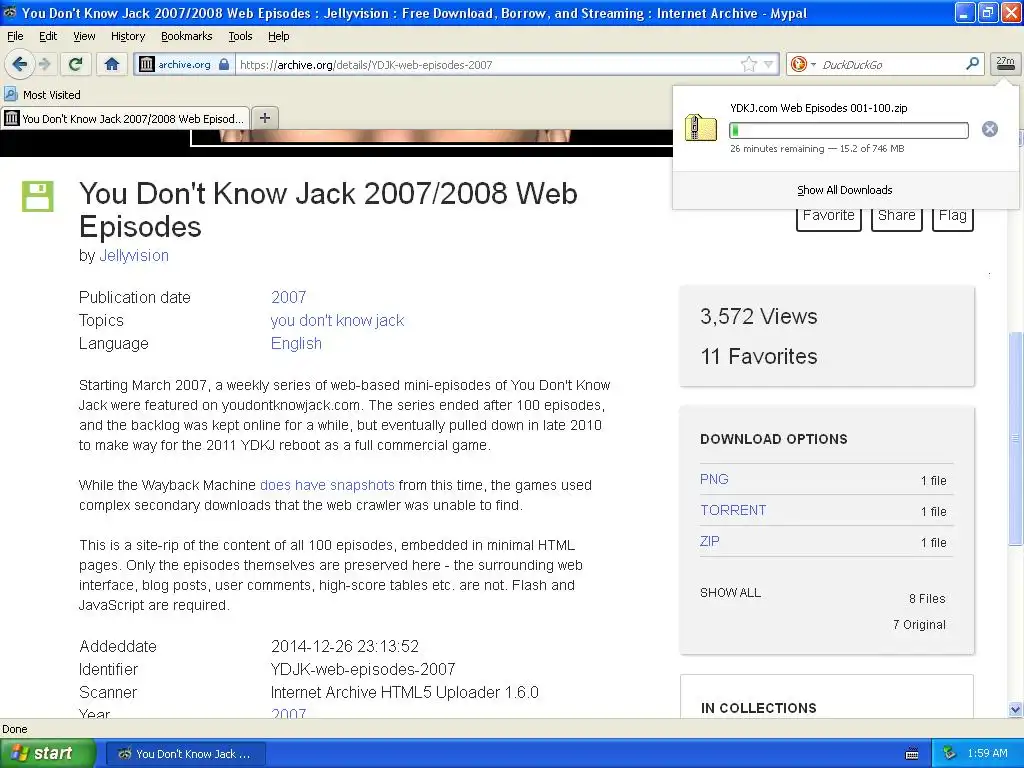Click the English language link
1024x768 pixels.
[x=296, y=344]
